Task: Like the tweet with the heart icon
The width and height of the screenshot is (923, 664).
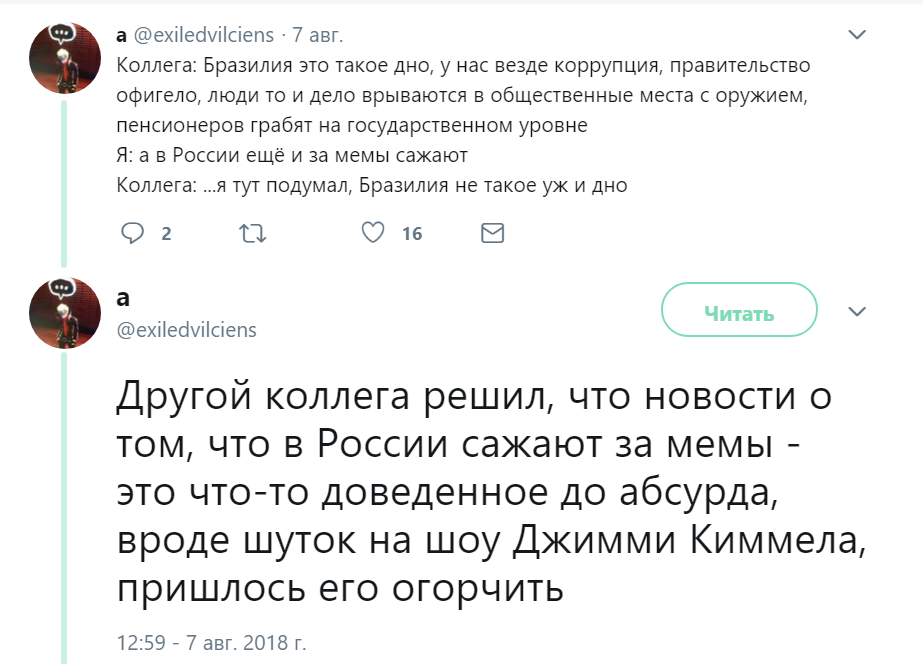Action: point(373,233)
